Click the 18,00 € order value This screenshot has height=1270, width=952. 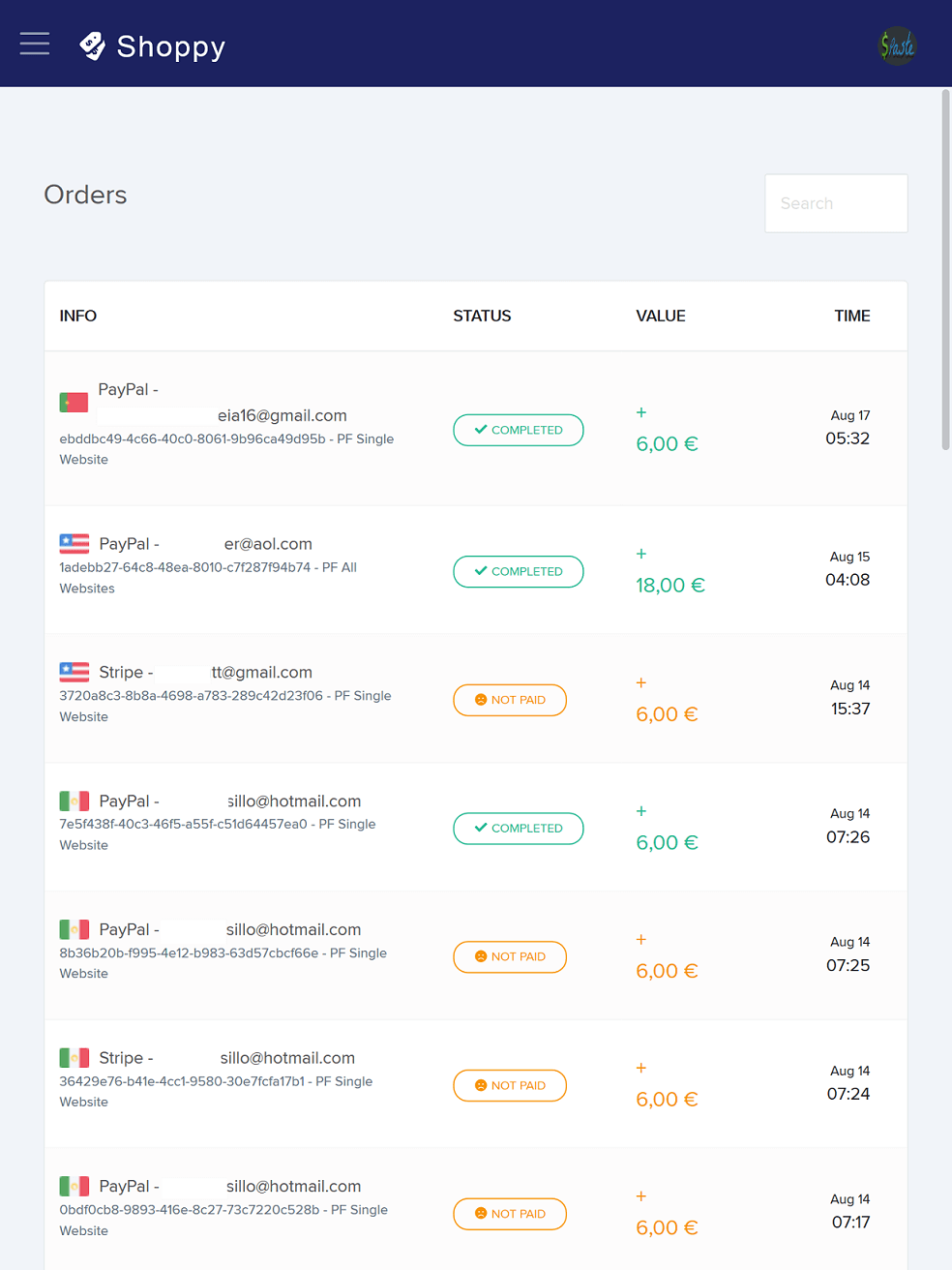click(670, 586)
